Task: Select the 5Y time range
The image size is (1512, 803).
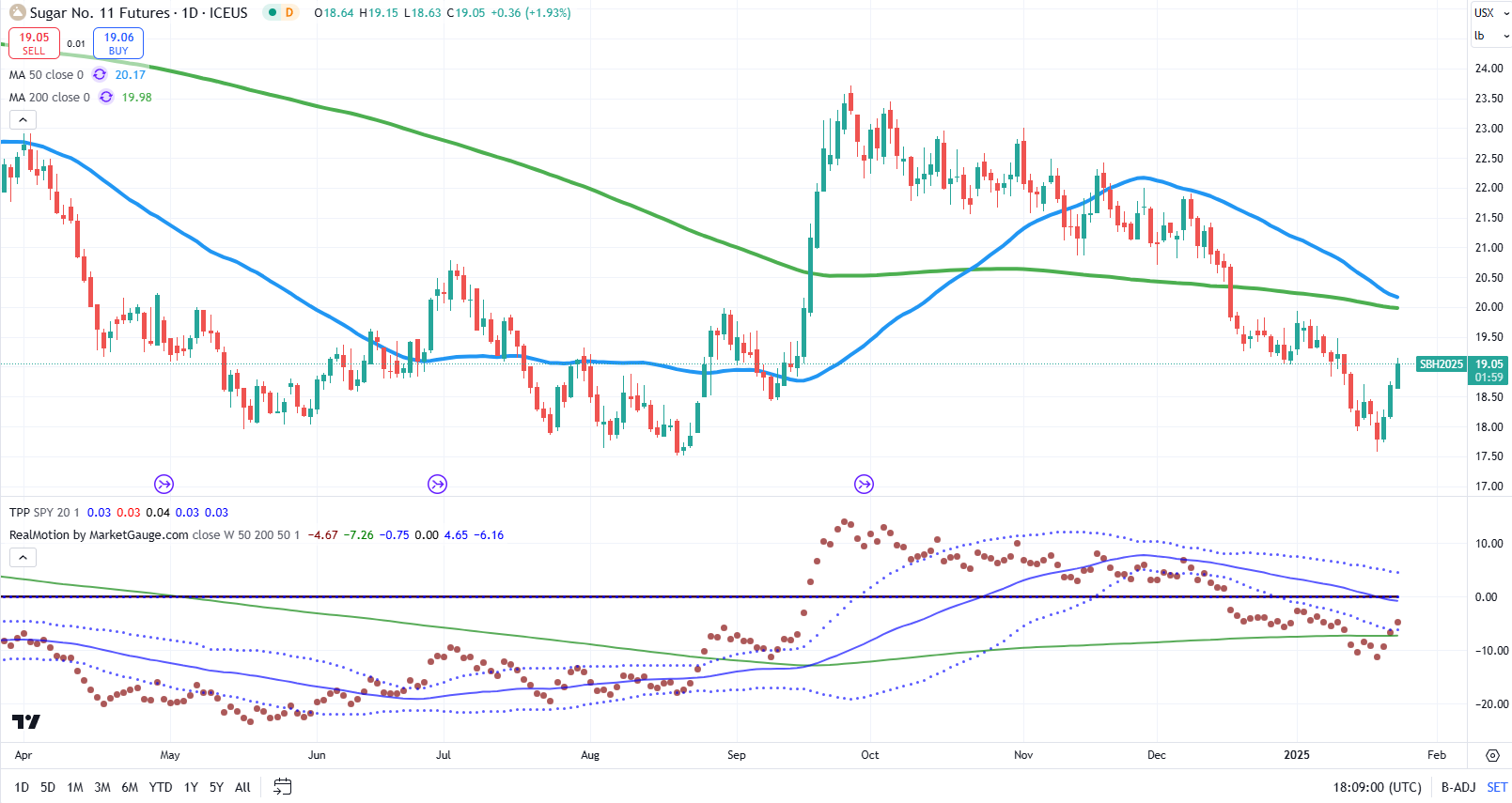Action: point(216,787)
